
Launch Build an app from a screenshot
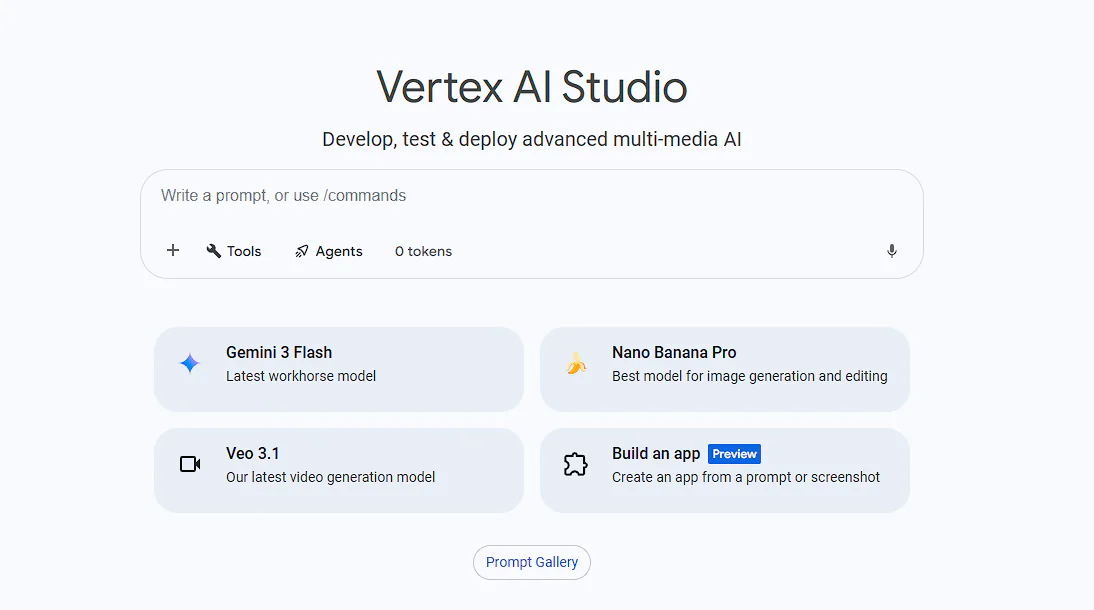(724, 470)
